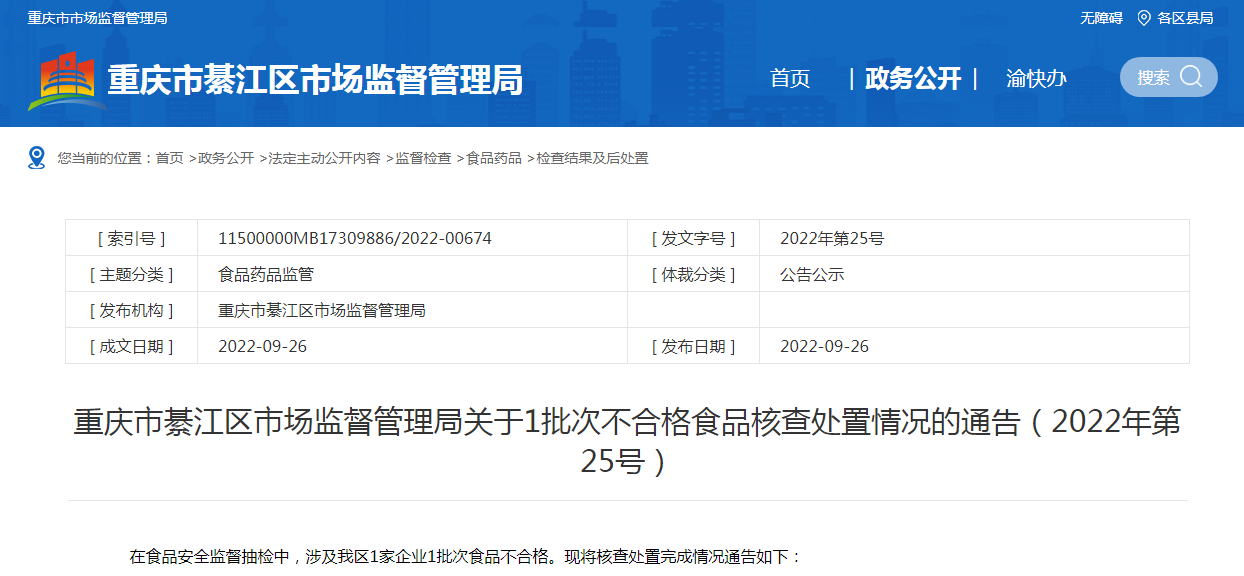Open the 首页 navigation menu item
This screenshot has width=1244, height=576.
[790, 79]
